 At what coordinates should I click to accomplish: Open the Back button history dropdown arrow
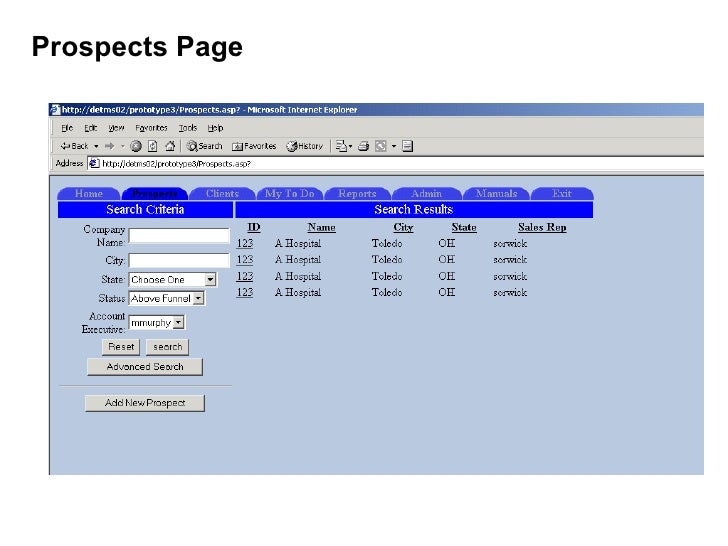click(x=96, y=146)
